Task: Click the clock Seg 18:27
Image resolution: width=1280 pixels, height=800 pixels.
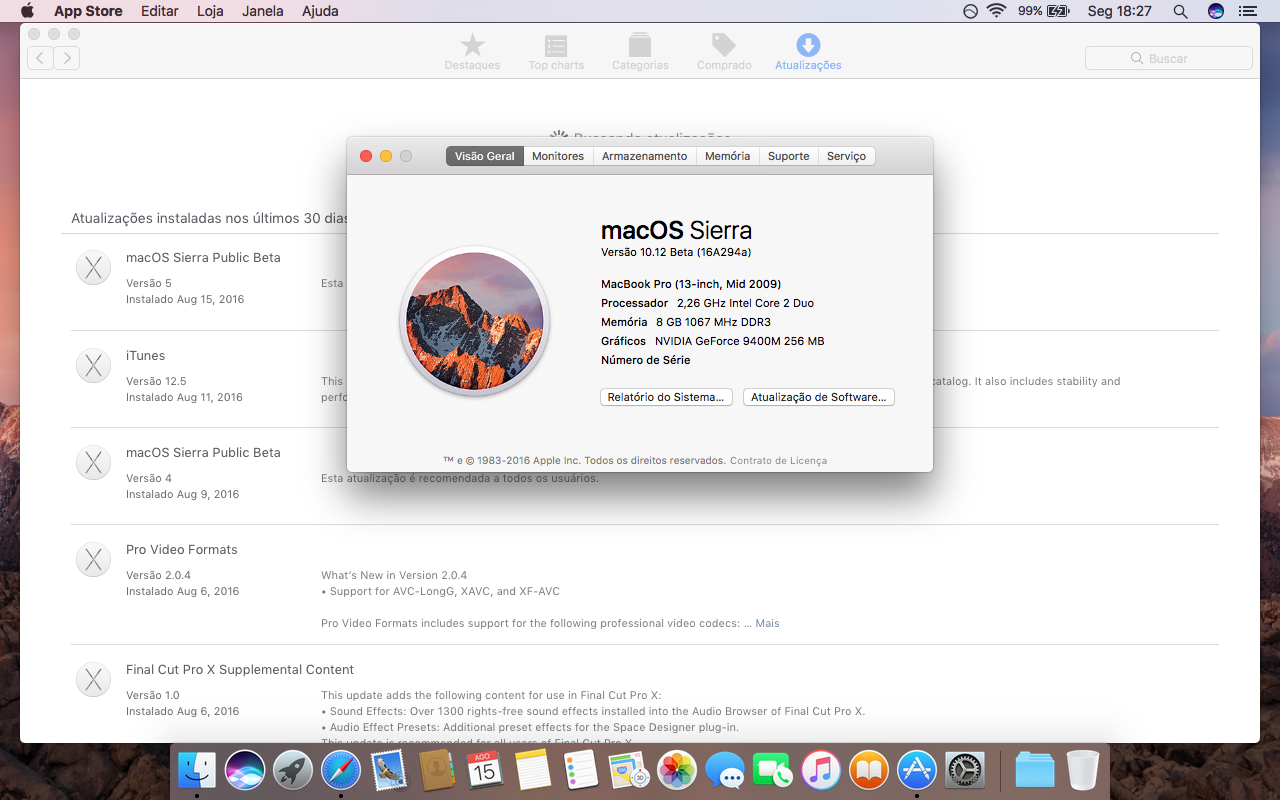Action: click(1120, 11)
